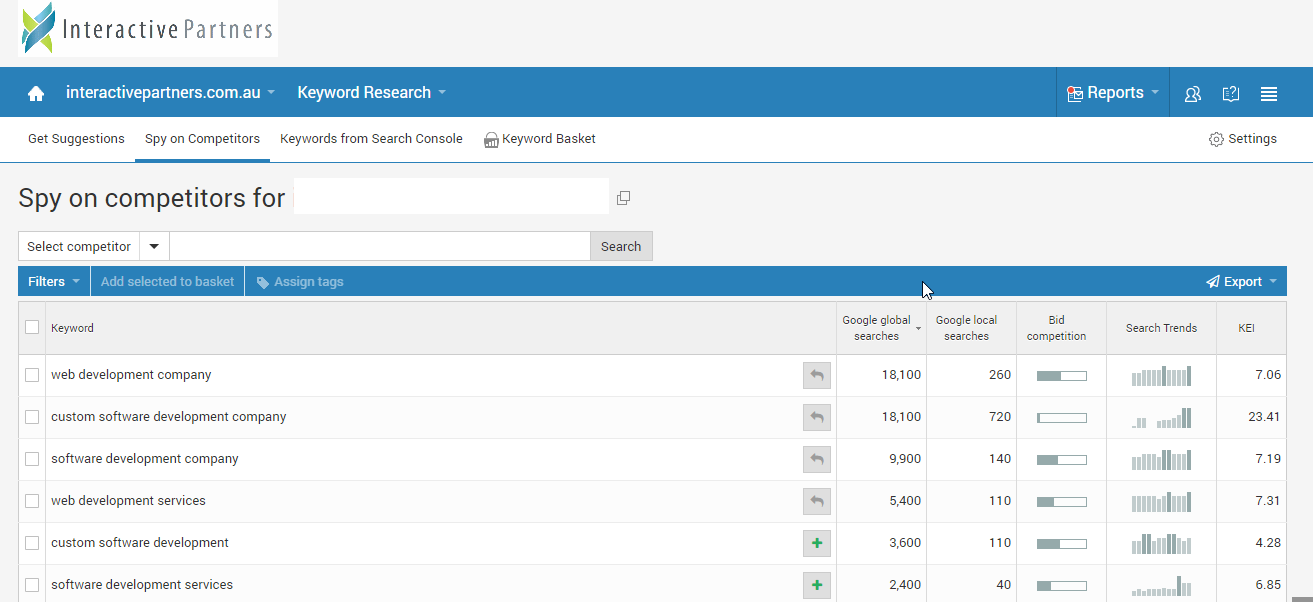Add 'custom software development' to basket via plus
The height and width of the screenshot is (602, 1313).
tap(817, 543)
